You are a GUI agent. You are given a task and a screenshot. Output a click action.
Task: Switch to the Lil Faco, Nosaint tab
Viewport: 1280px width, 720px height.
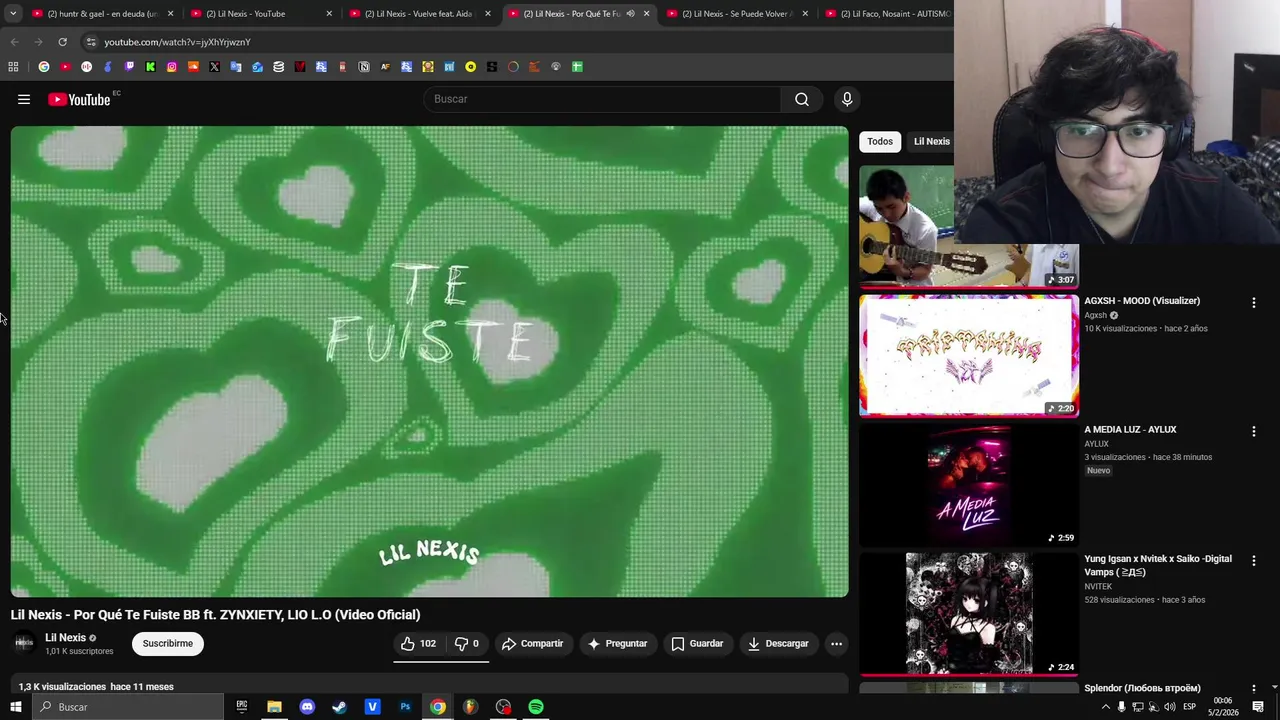[x=890, y=14]
